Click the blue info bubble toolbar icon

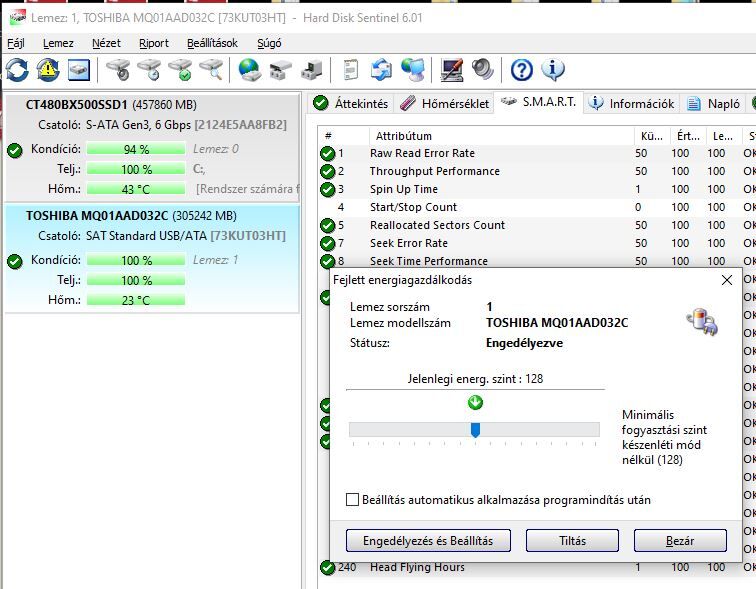(x=553, y=70)
